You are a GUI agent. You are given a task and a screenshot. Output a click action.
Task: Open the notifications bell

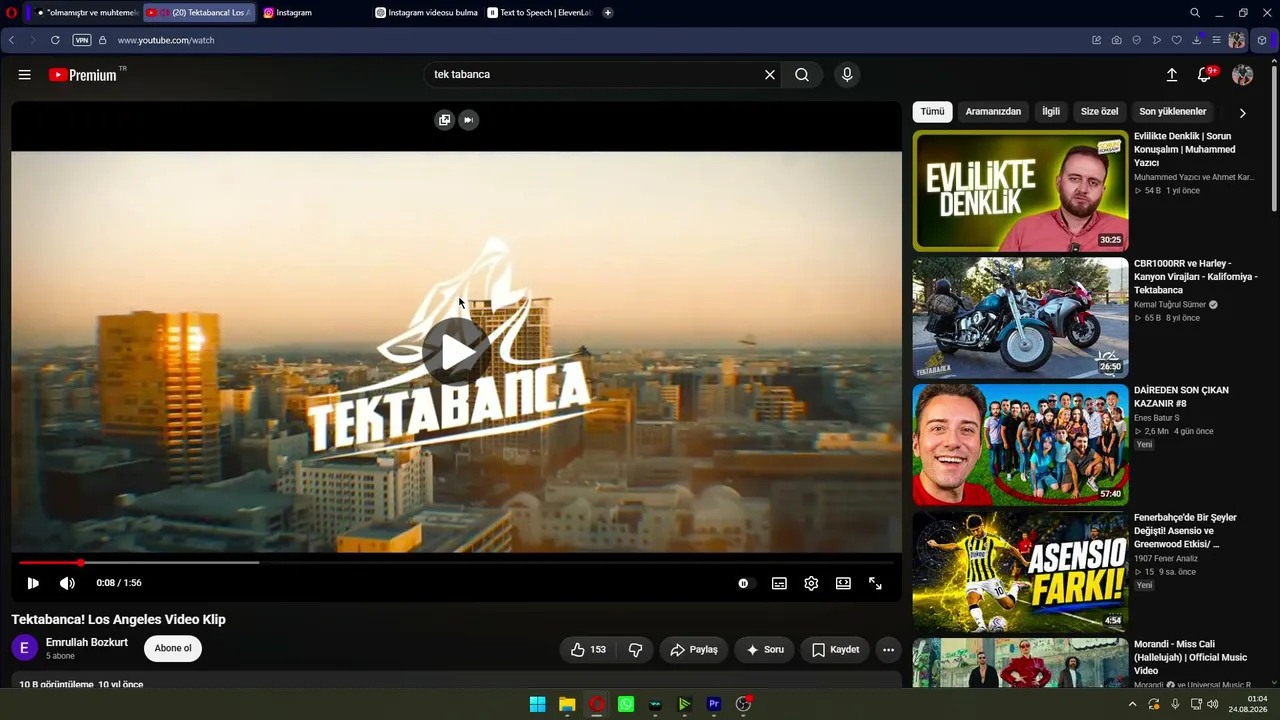(x=1205, y=75)
